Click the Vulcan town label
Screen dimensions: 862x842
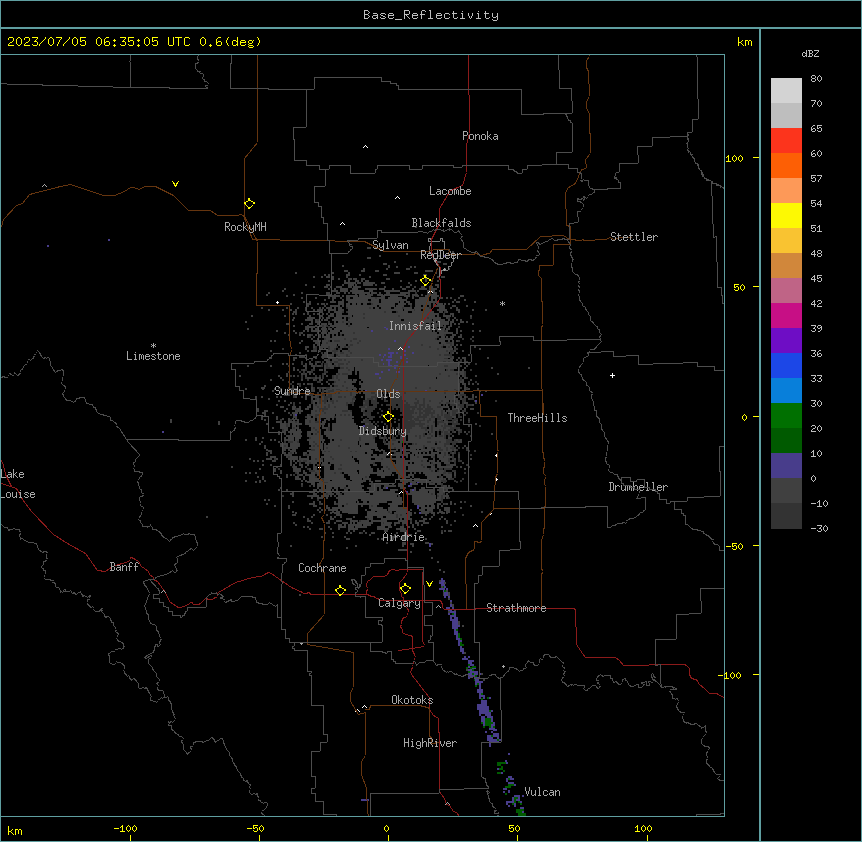coord(543,792)
